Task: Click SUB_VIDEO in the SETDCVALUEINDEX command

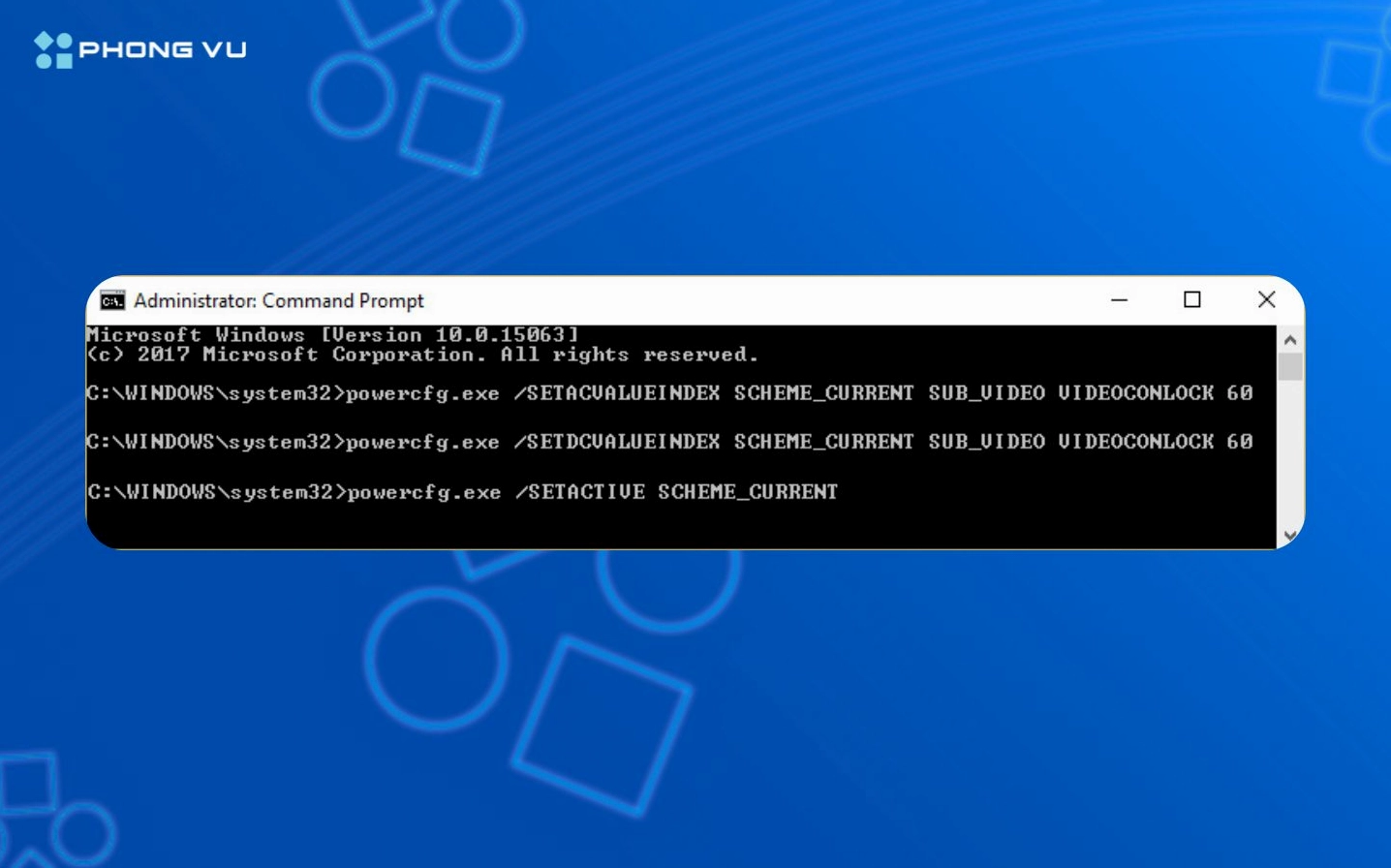Action: [x=986, y=442]
